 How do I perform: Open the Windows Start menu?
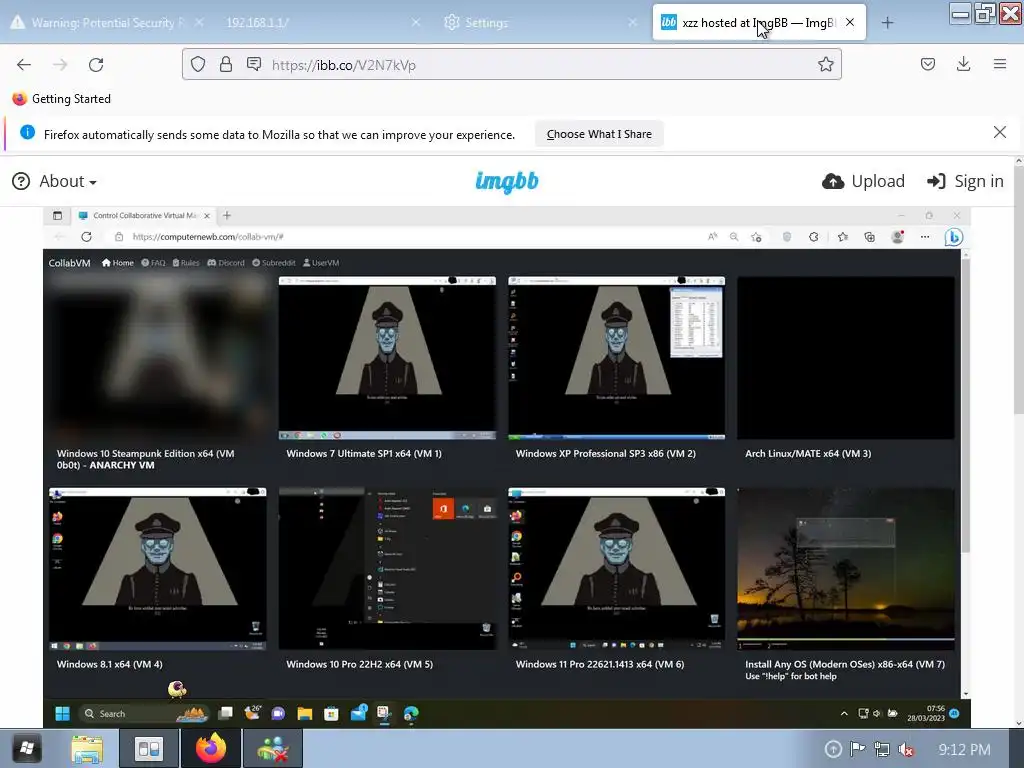pos(26,748)
